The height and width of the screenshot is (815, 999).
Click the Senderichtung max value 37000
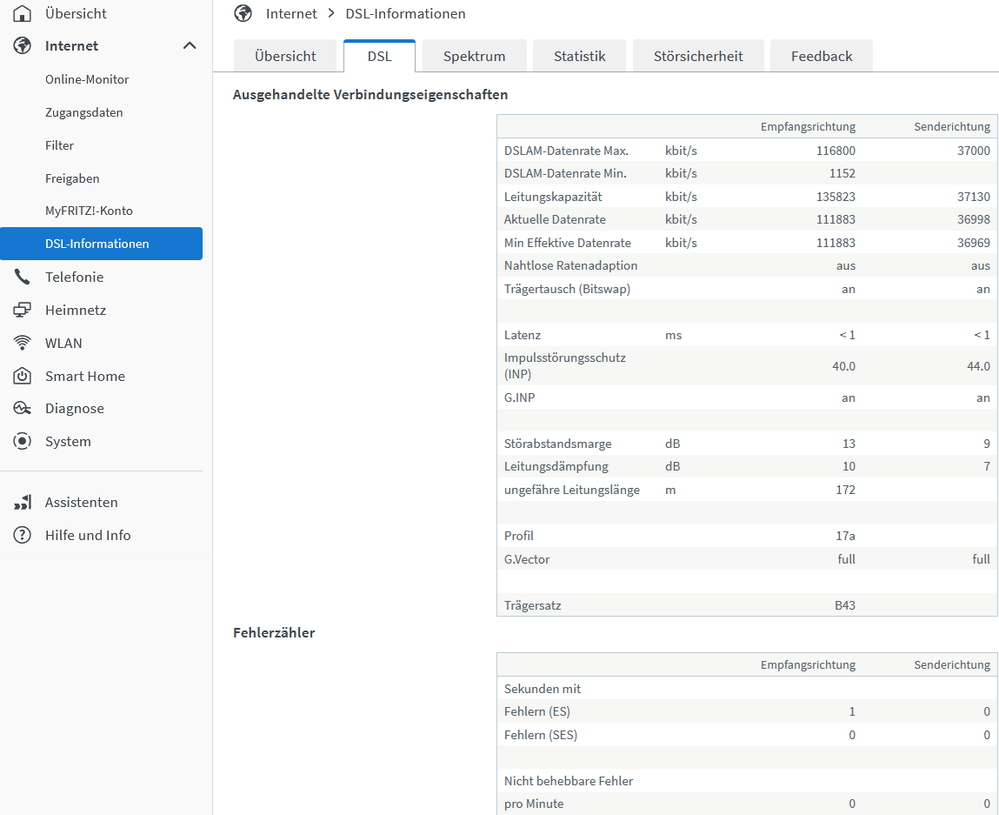[x=973, y=150]
